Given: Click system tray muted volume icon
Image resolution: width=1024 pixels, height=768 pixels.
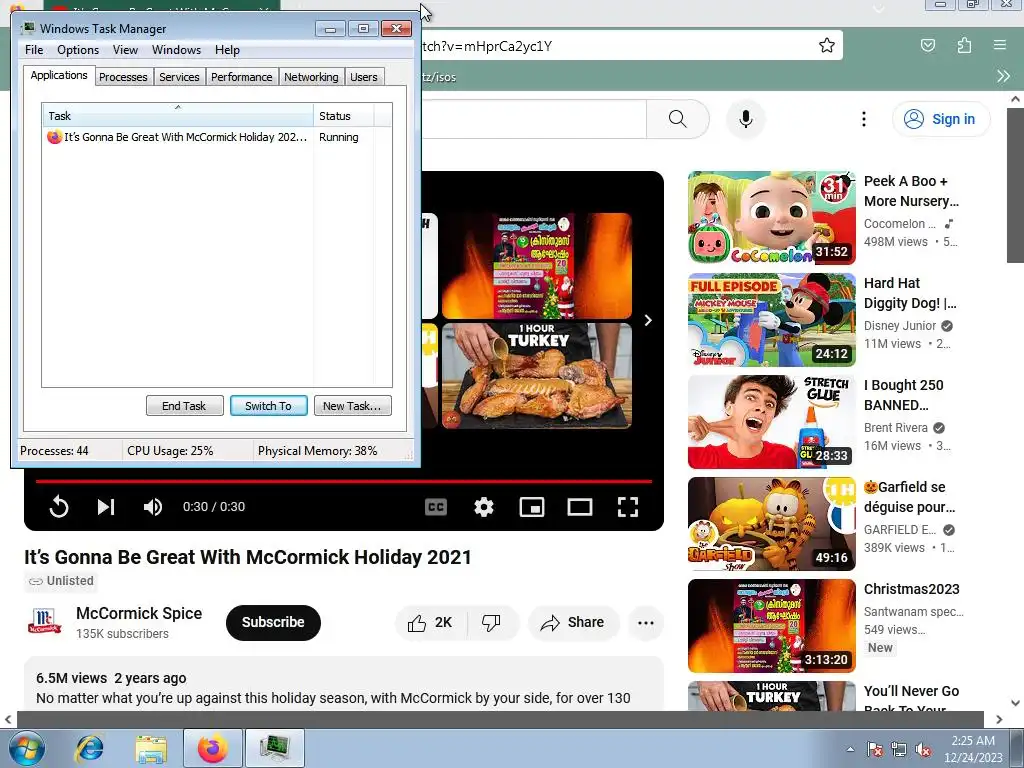Looking at the screenshot, I should pyautogui.click(x=923, y=749).
